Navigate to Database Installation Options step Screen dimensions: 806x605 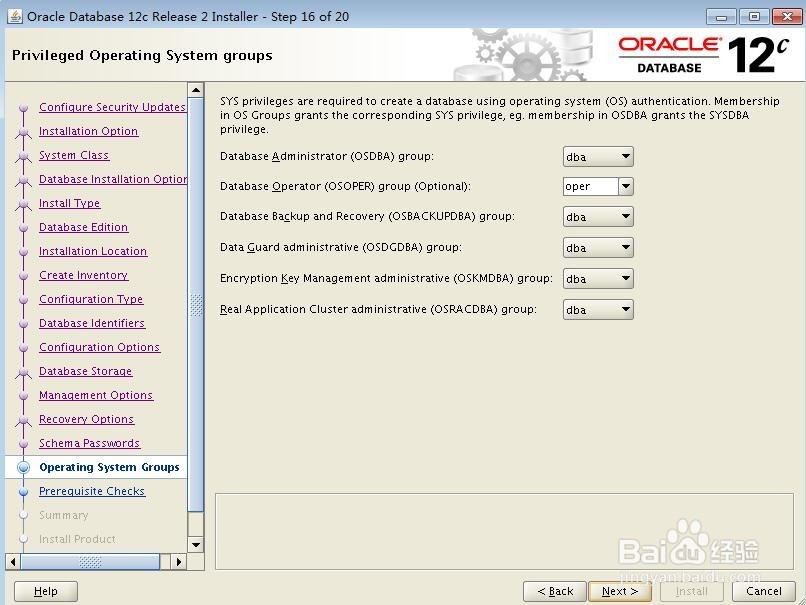[x=113, y=179]
